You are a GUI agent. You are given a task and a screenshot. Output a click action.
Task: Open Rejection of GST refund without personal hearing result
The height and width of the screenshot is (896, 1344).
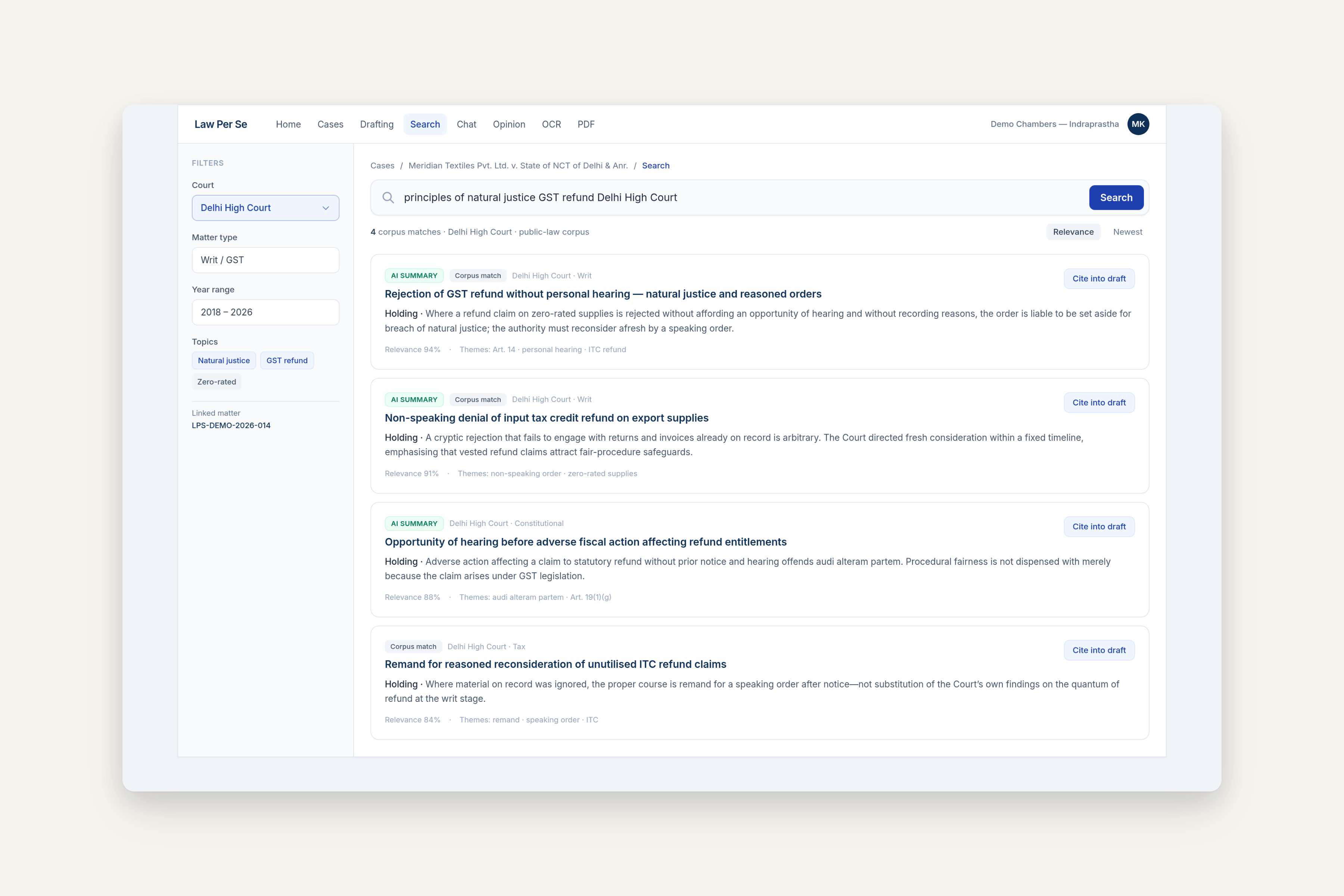pos(603,294)
